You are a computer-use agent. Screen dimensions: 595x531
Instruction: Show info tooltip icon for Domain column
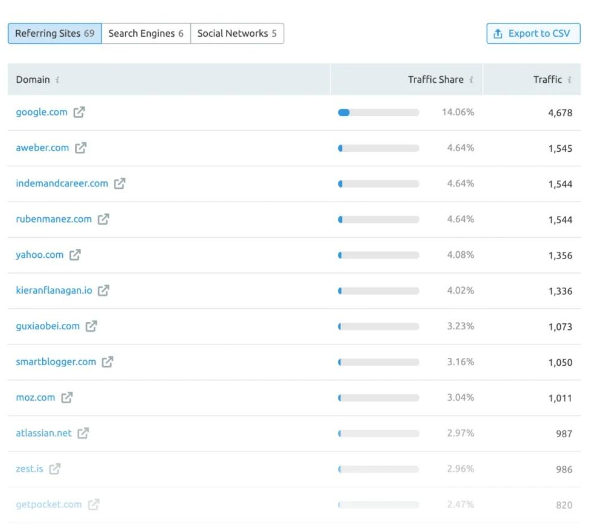(x=57, y=80)
